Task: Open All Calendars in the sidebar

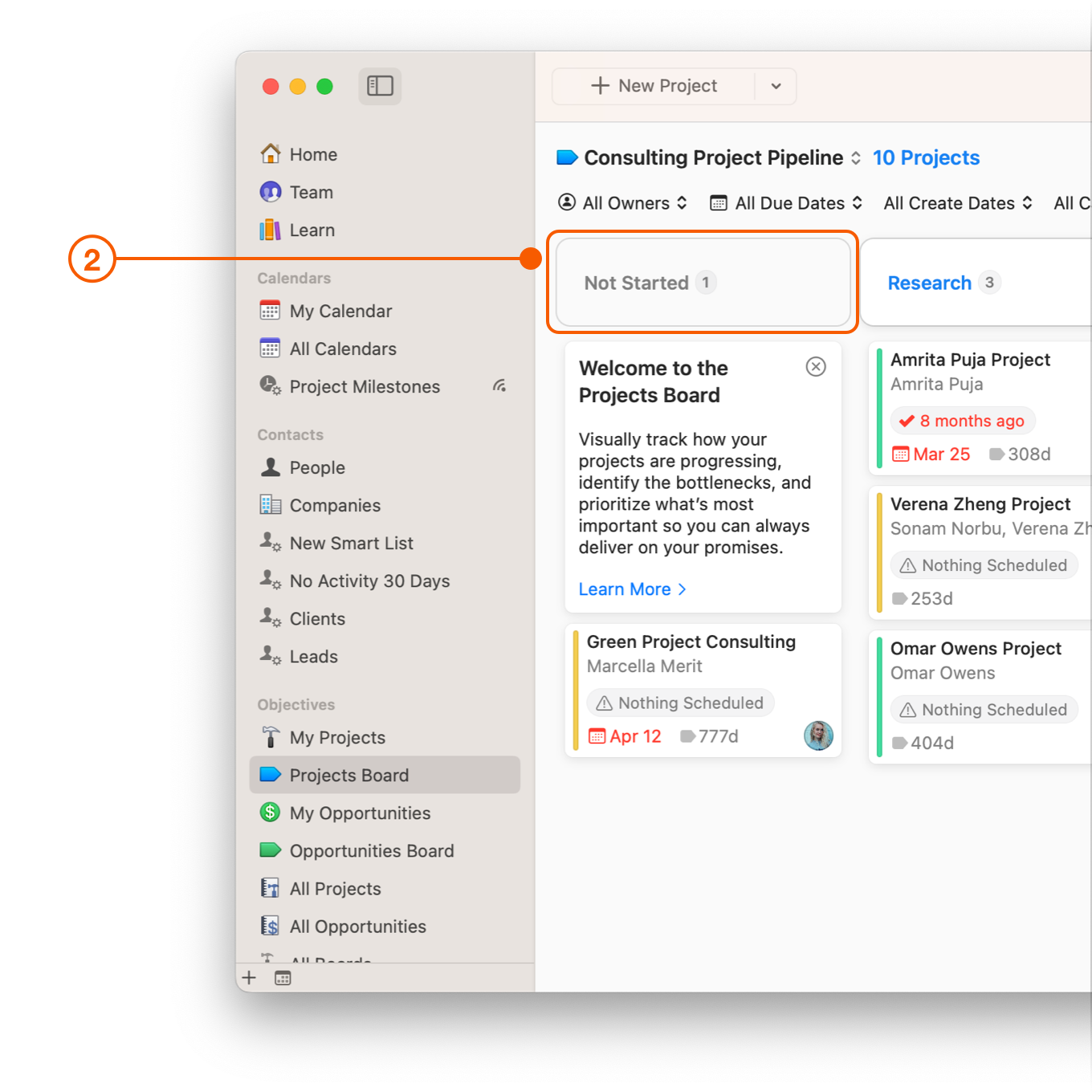Action: (x=385, y=348)
